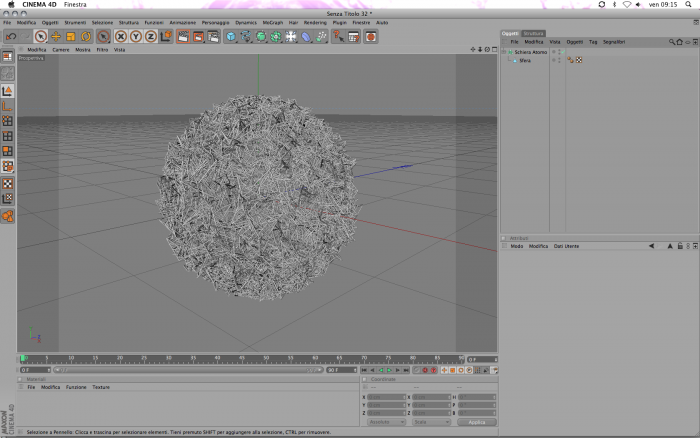Viewport: 700px width, 438px height.
Task: Toggle the Schiera Atomo green enable checkmark
Action: pos(563,52)
